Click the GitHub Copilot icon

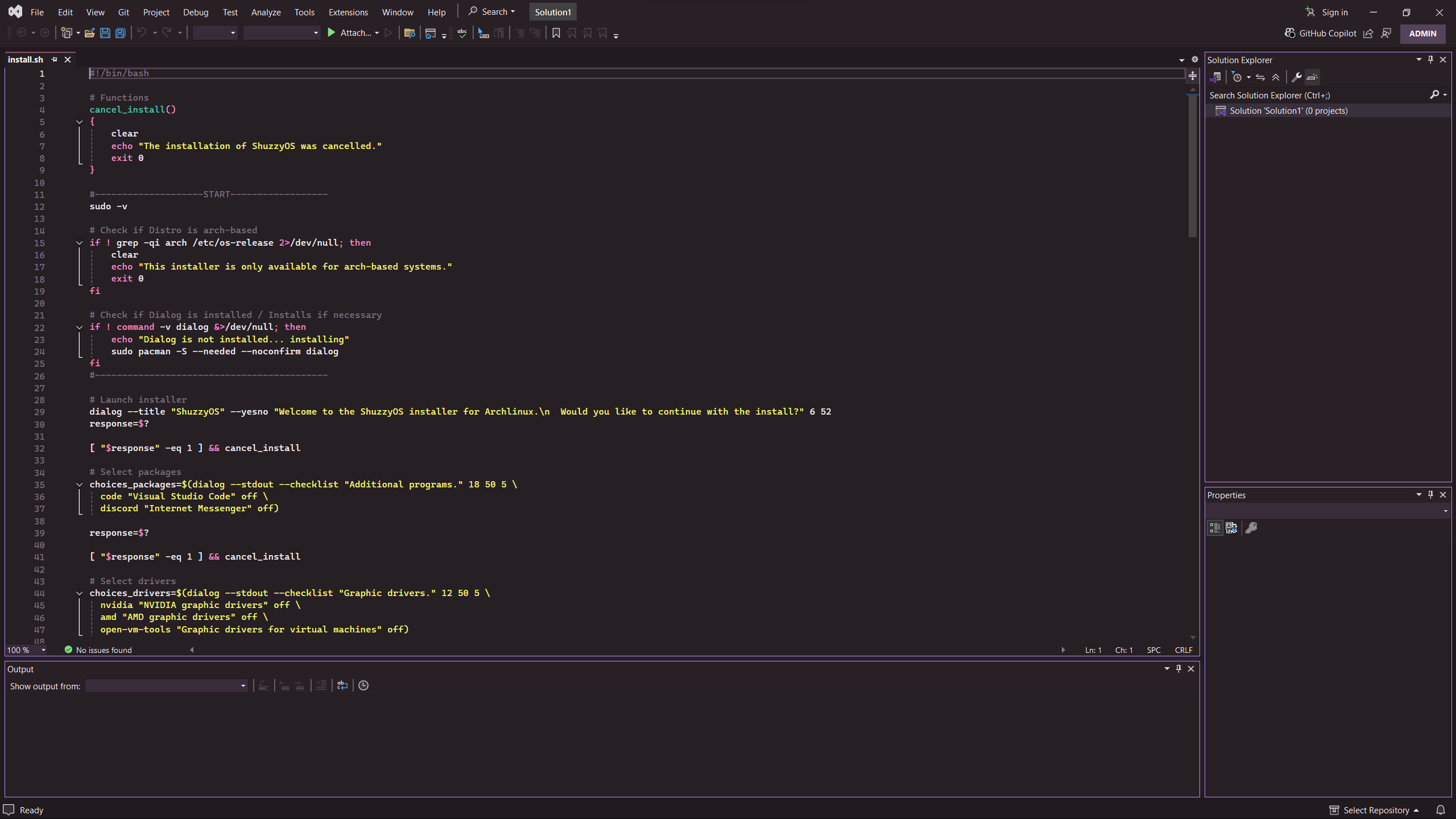tap(1290, 33)
